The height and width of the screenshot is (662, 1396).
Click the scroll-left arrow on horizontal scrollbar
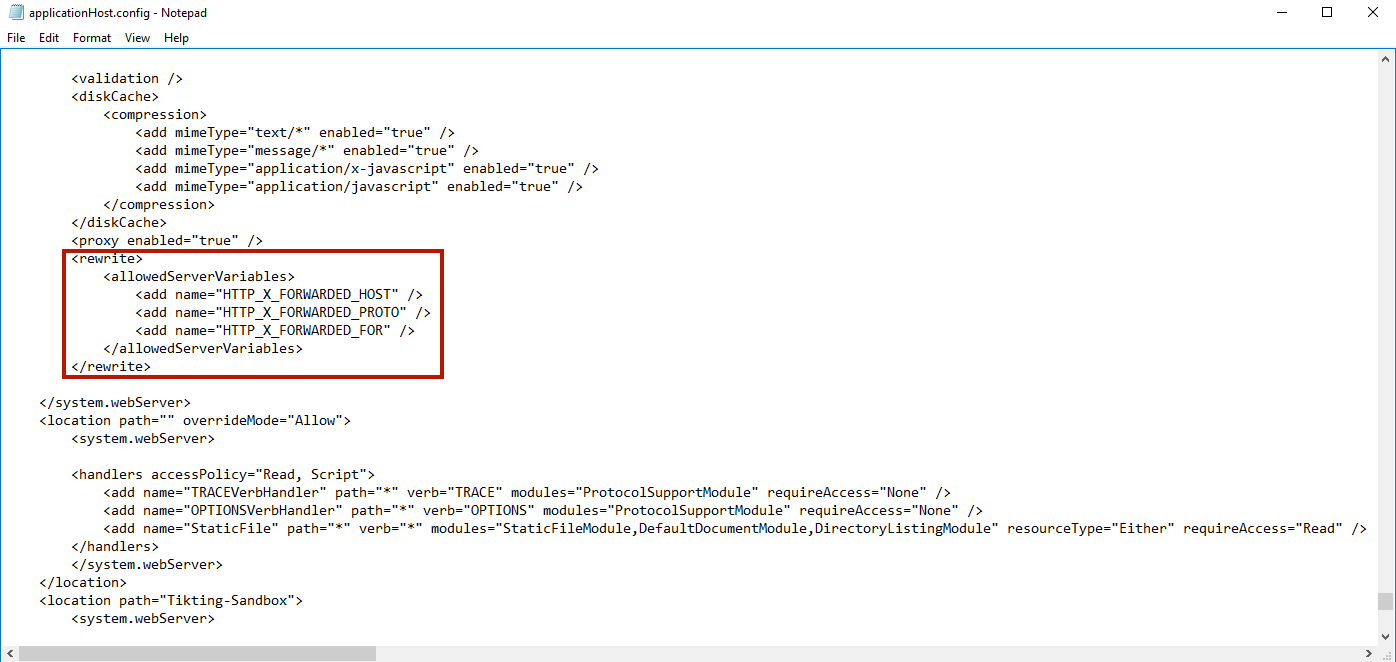point(9,653)
